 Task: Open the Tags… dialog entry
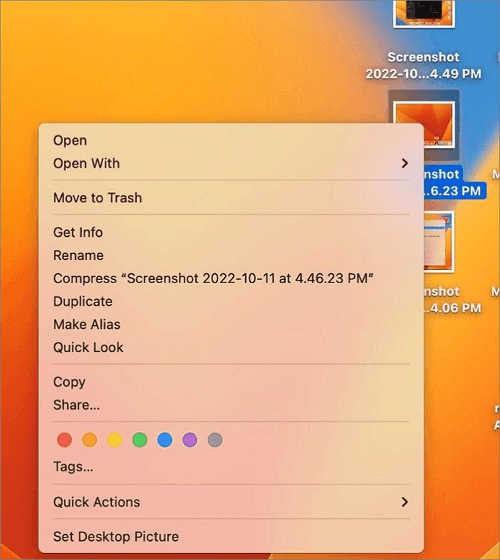[231, 466]
